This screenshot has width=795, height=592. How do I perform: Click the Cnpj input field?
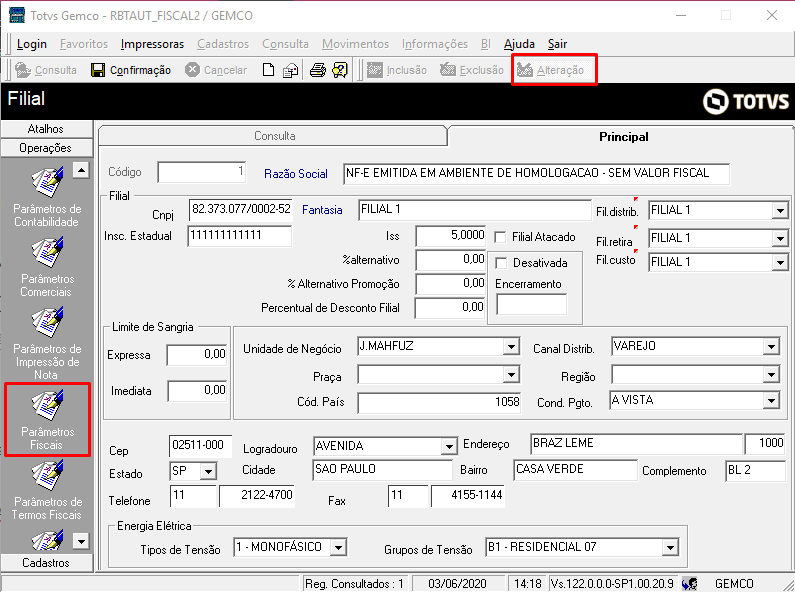click(x=241, y=210)
